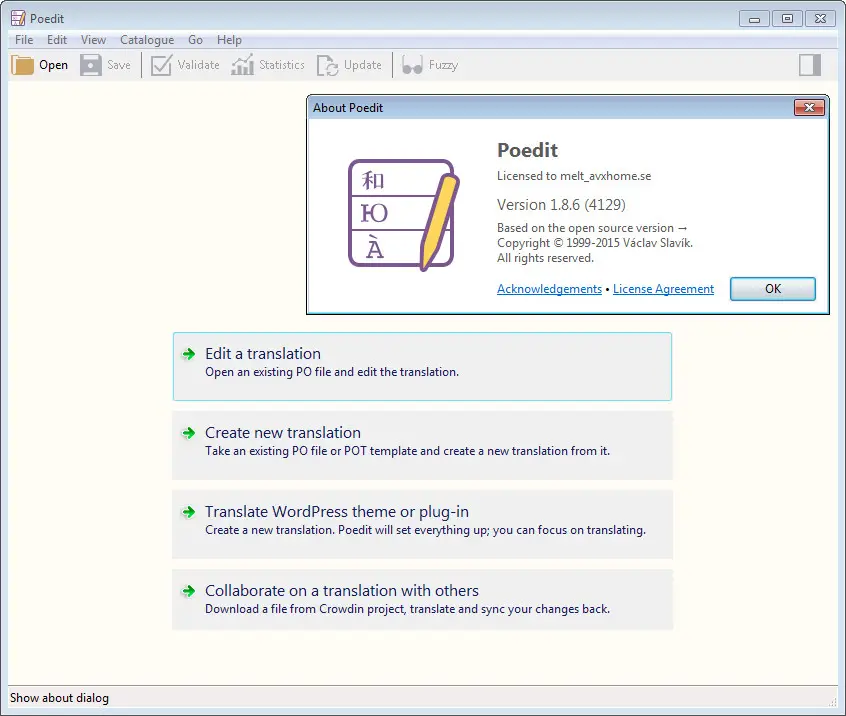Click the Open toolbar label
This screenshot has width=846, height=716.
point(53,65)
